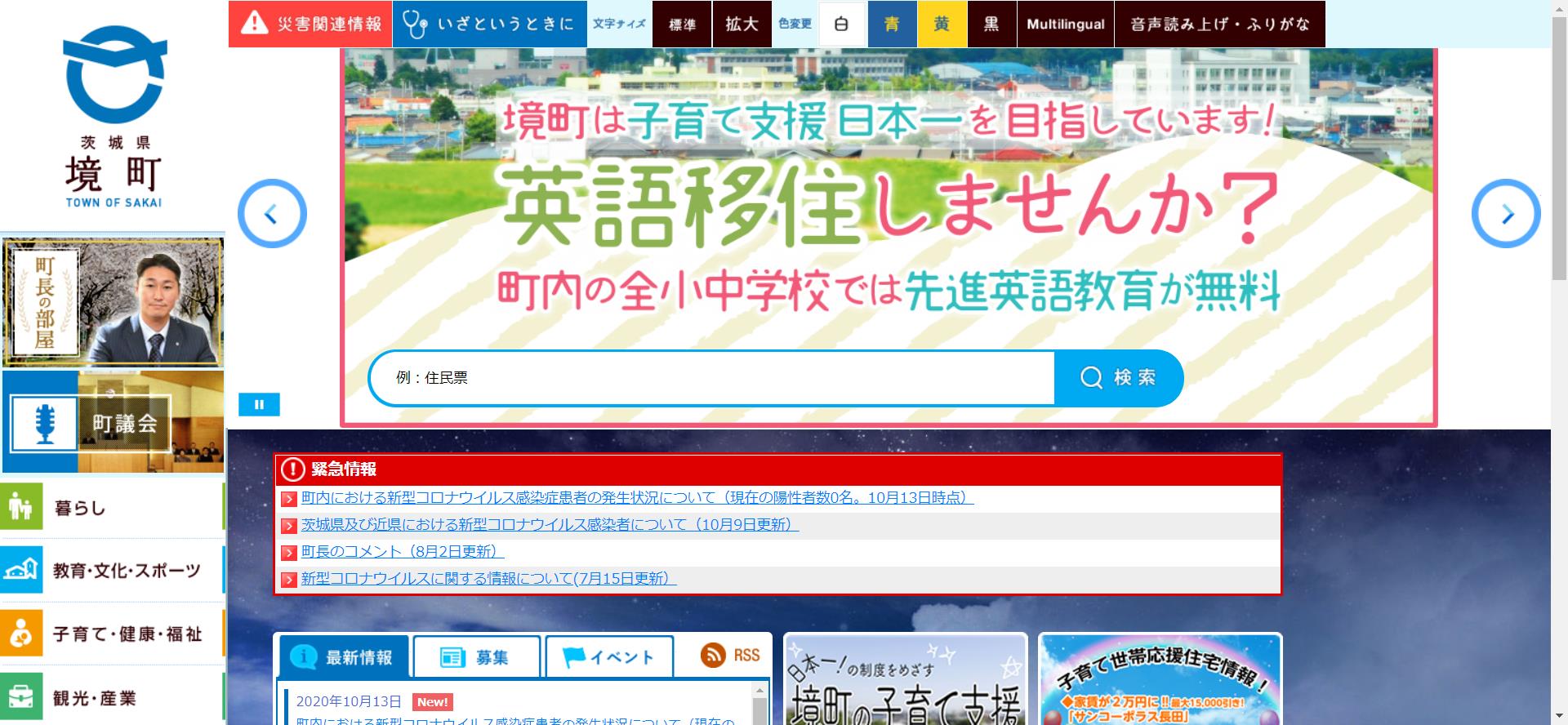The width and height of the screenshot is (1568, 725).
Task: Switch to the 最新情報 tab
Action: click(344, 656)
